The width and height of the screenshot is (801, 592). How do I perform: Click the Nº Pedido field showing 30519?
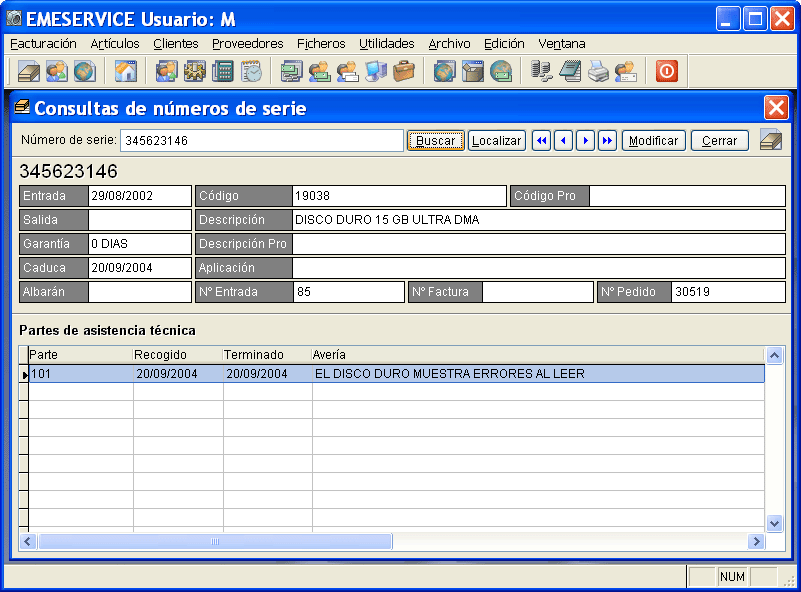click(x=727, y=292)
